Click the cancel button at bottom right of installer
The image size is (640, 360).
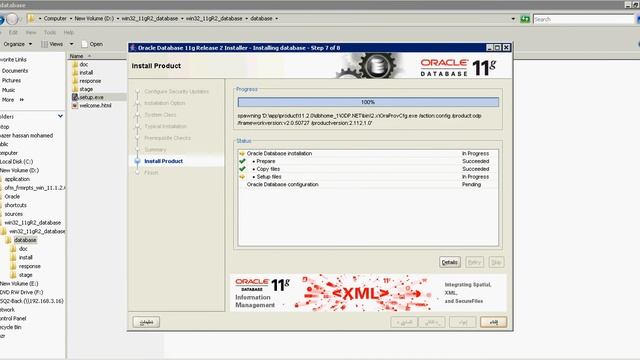(493, 322)
